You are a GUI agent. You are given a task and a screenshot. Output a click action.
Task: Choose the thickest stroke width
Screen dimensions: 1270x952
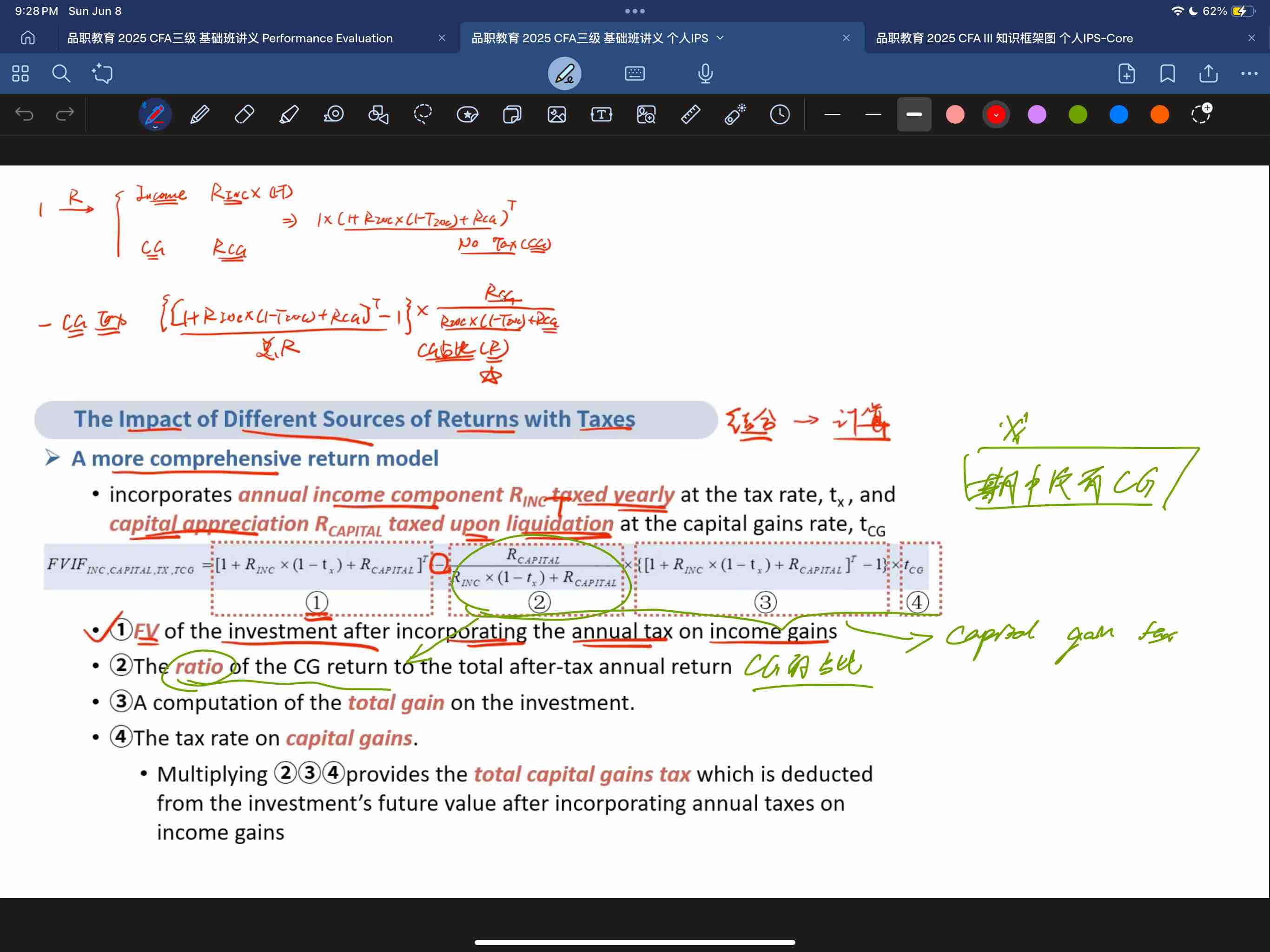(x=914, y=114)
